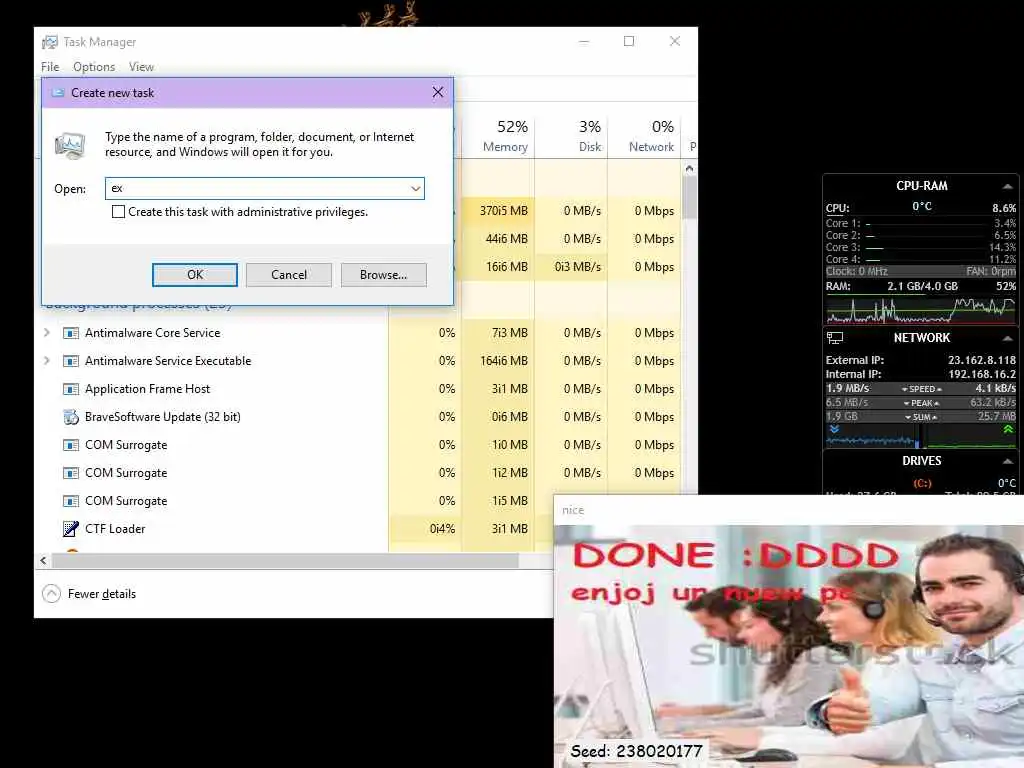Click the Antimalware Core Service process icon
The image size is (1024, 768).
(x=71, y=333)
